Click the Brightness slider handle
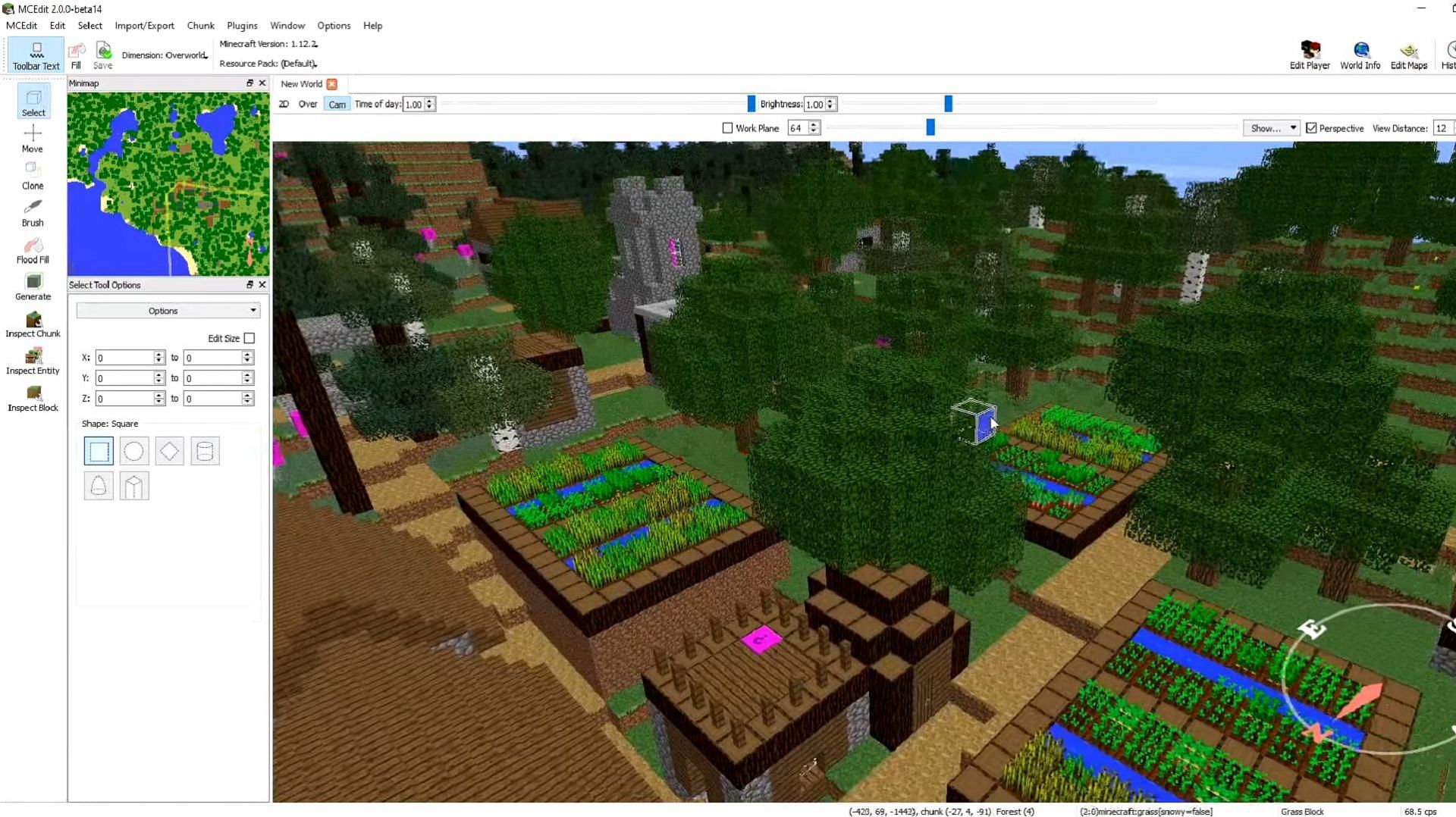 click(x=948, y=104)
